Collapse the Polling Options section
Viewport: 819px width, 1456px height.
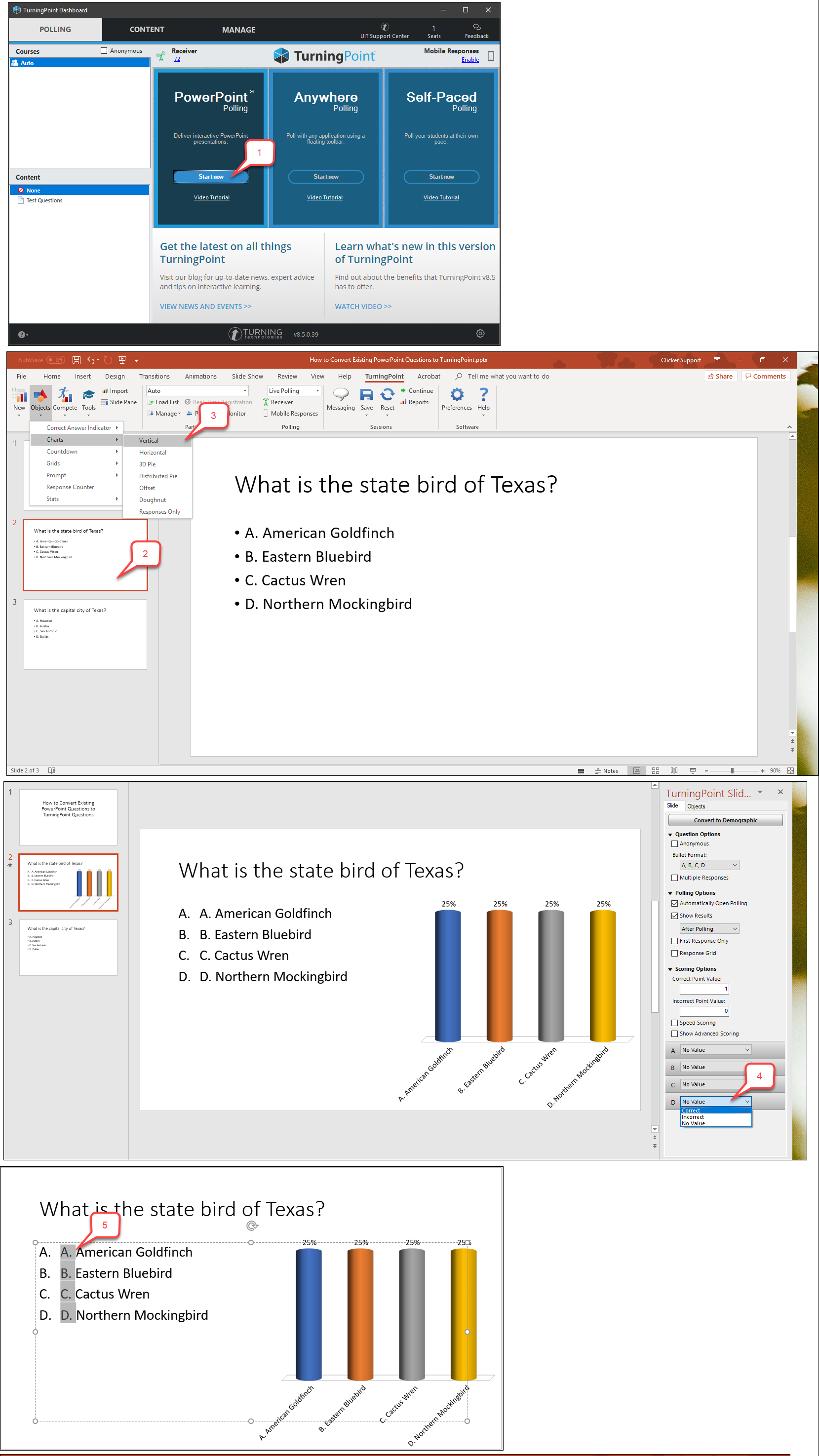click(x=670, y=894)
